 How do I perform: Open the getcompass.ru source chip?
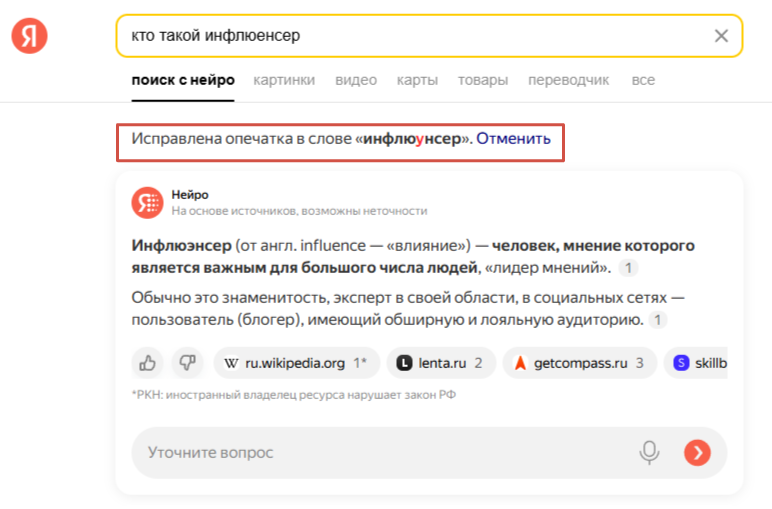tap(579, 362)
